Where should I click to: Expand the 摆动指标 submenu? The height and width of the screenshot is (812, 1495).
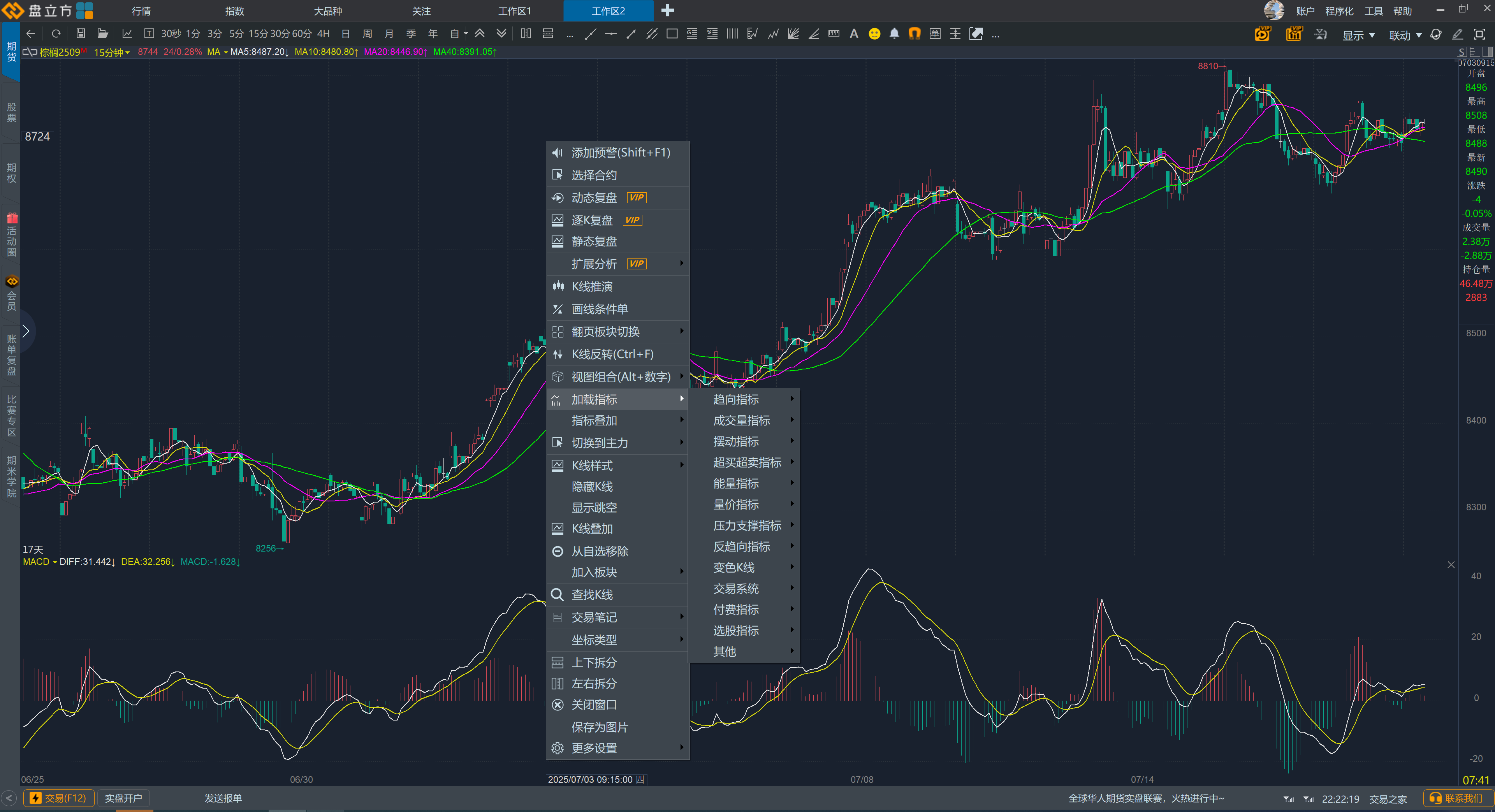(x=744, y=441)
